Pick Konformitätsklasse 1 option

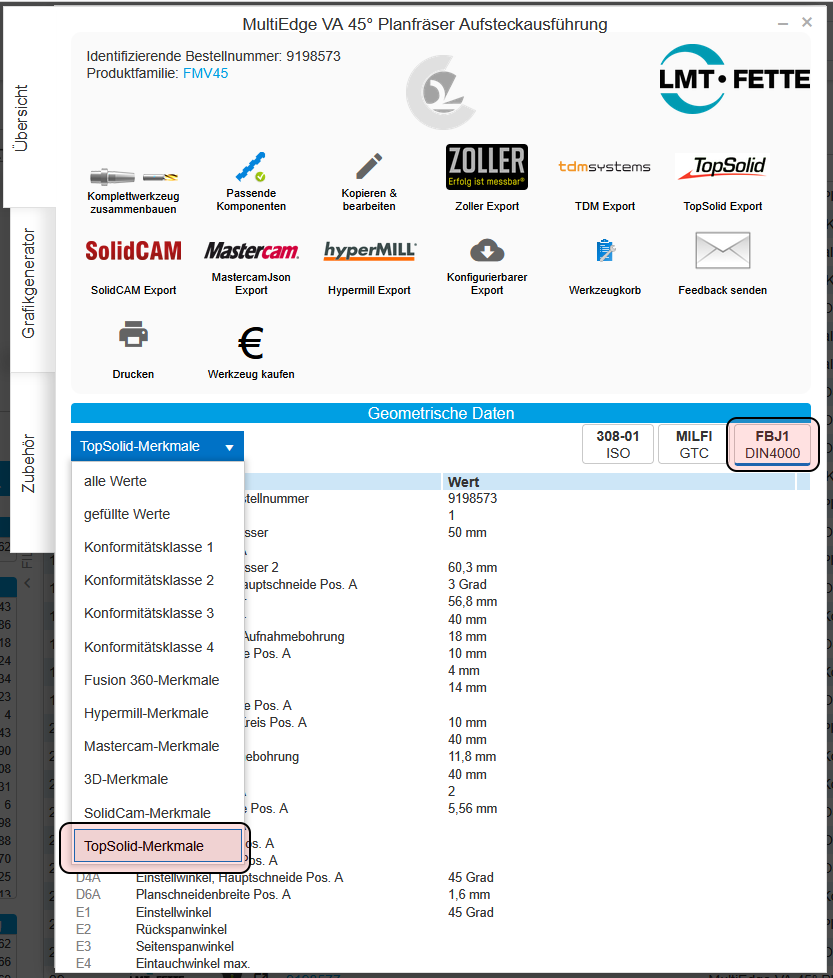(x=158, y=547)
